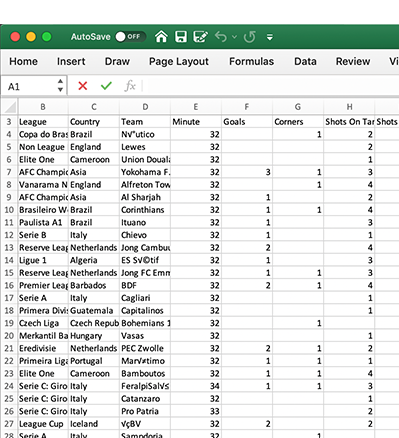
Task: Select the cell containing Corinthians
Action: click(x=145, y=210)
